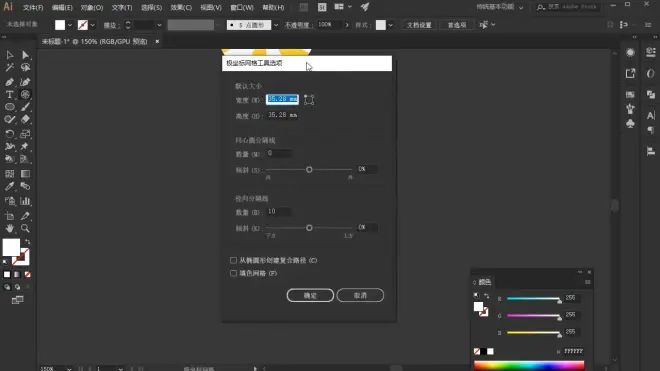Image resolution: width=660 pixels, height=371 pixels.
Task: Select the Gradient tool
Action: point(25,173)
